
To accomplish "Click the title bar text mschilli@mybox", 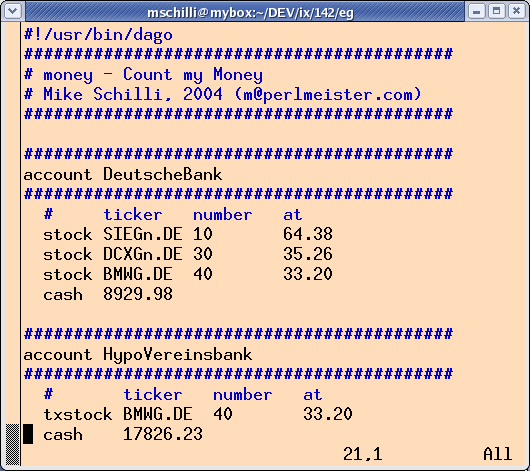I will tap(250, 13).
